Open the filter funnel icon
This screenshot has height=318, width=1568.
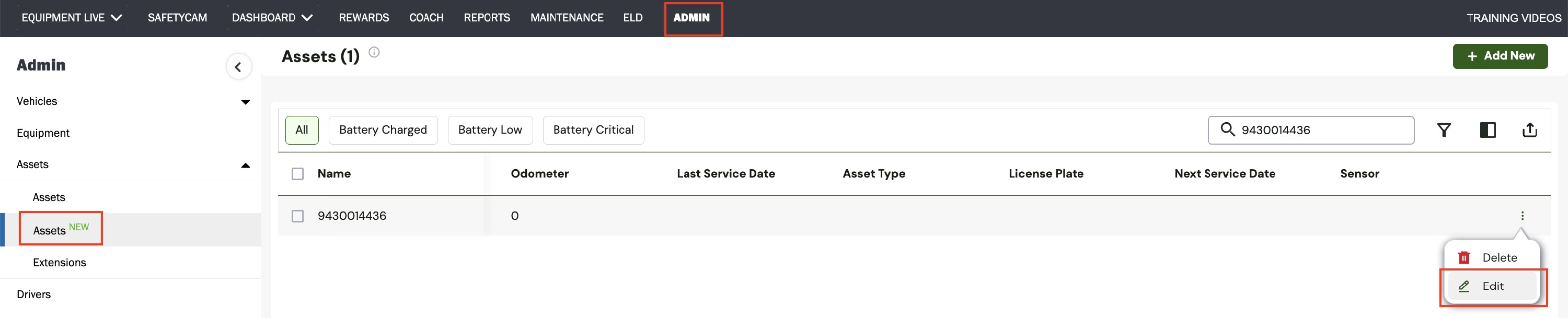point(1443,130)
